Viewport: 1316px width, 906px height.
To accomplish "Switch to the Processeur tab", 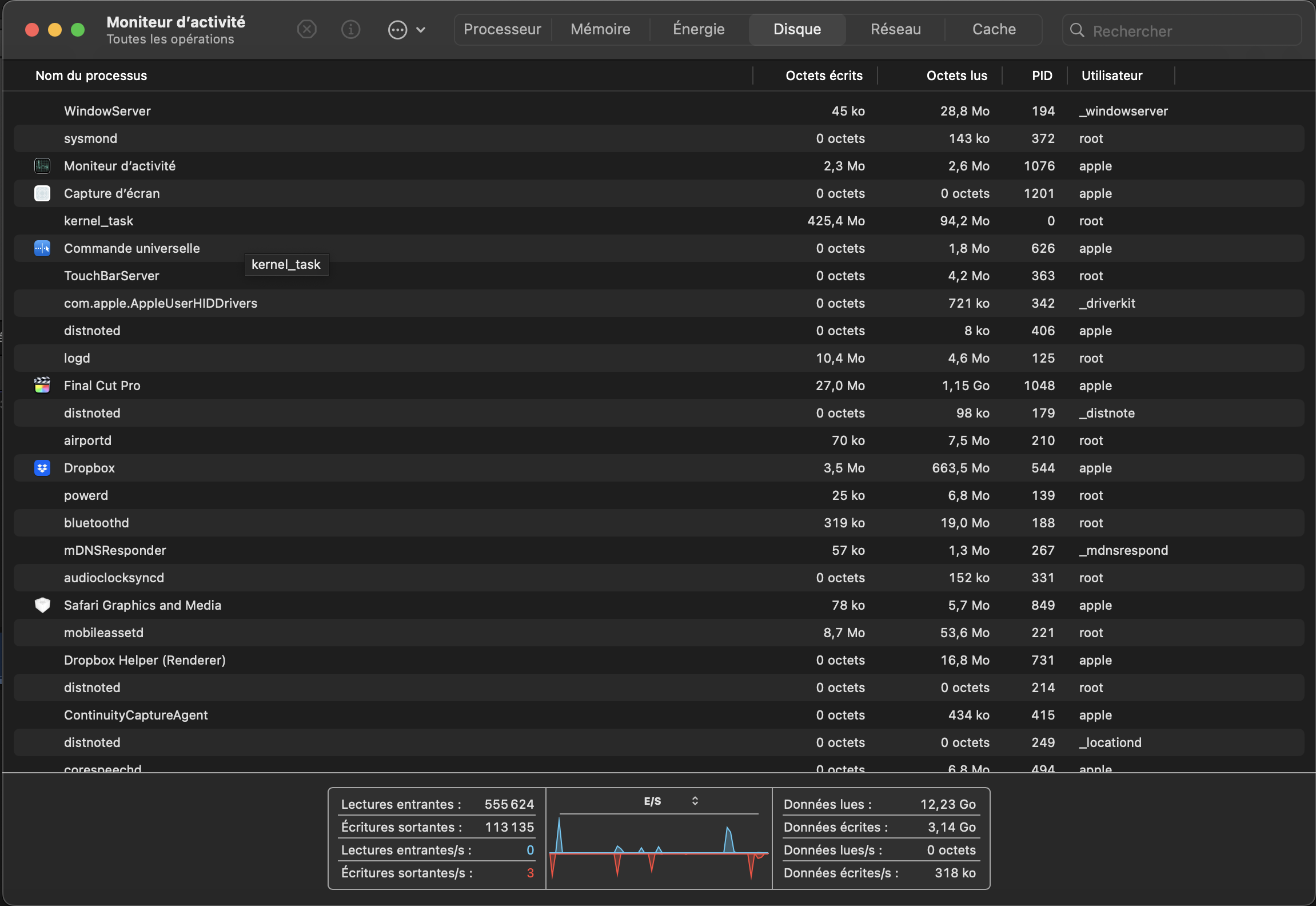I will [502, 29].
